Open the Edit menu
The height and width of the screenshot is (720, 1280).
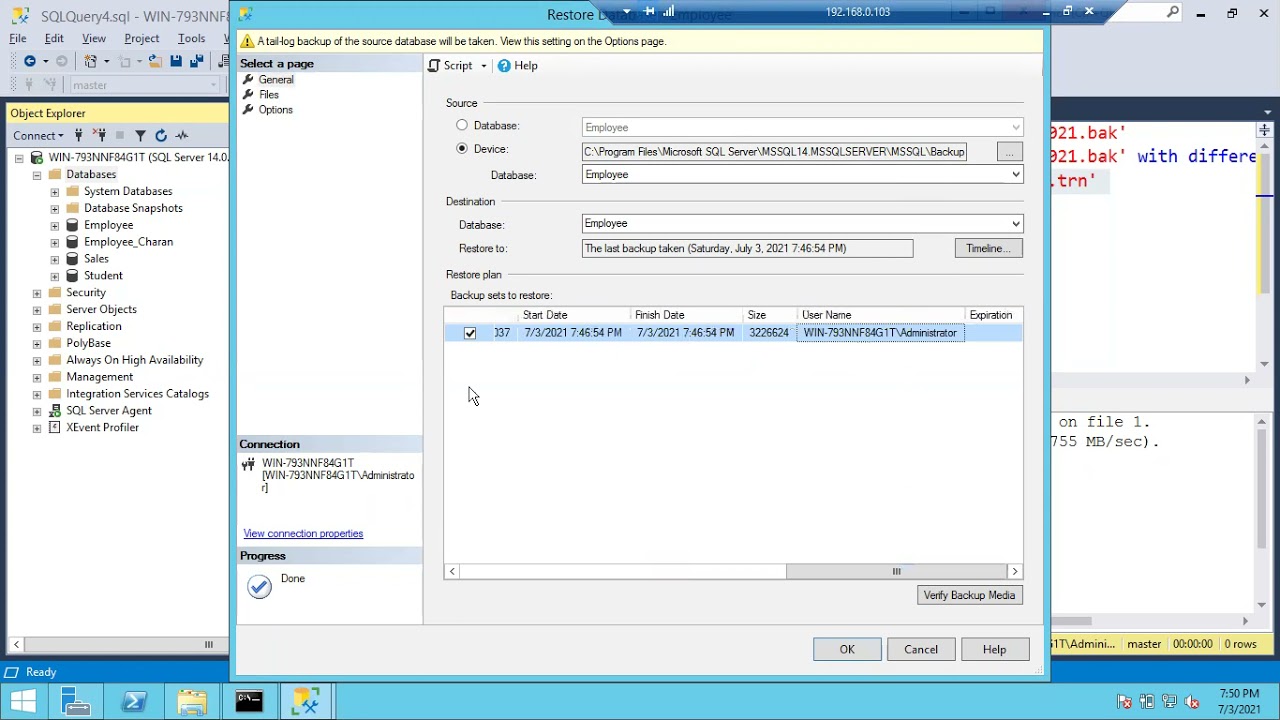pos(54,38)
